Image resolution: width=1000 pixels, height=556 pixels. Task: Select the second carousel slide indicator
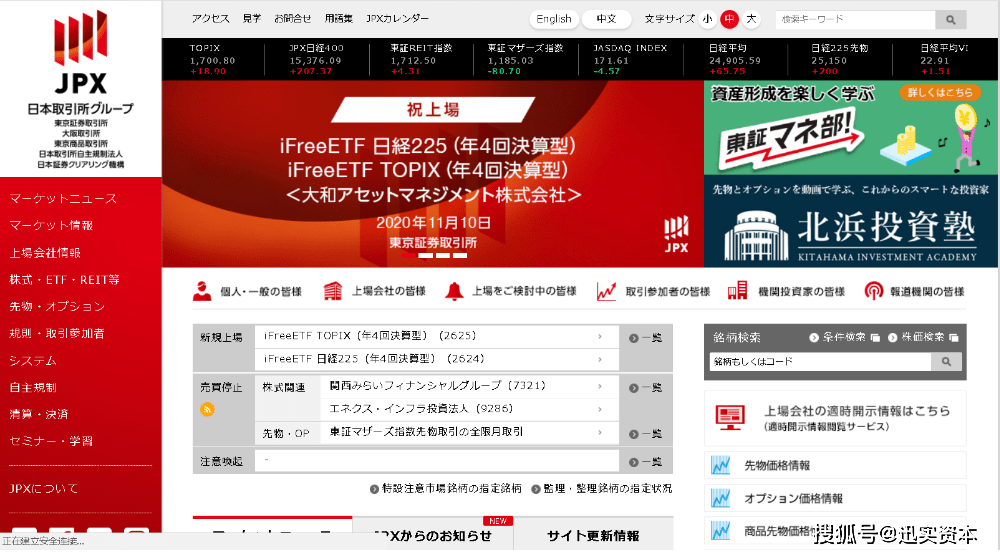(x=426, y=256)
